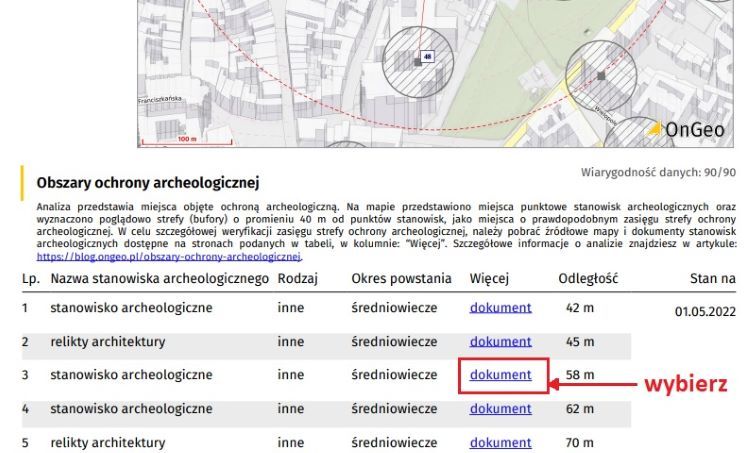Click the 'Rodzaj' column header
The height and width of the screenshot is (453, 750).
click(x=298, y=279)
